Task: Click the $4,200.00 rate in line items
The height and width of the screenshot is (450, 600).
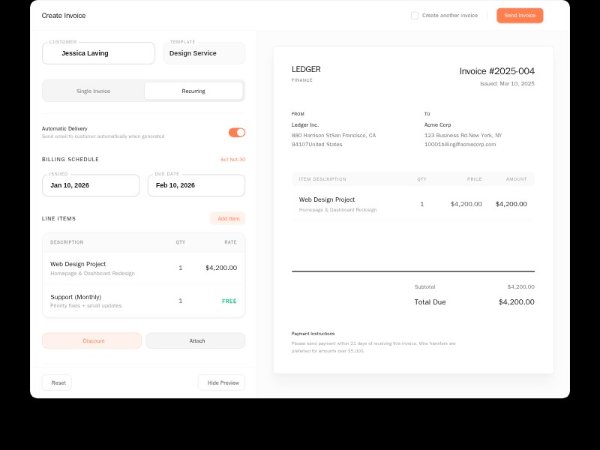Action: click(x=220, y=267)
